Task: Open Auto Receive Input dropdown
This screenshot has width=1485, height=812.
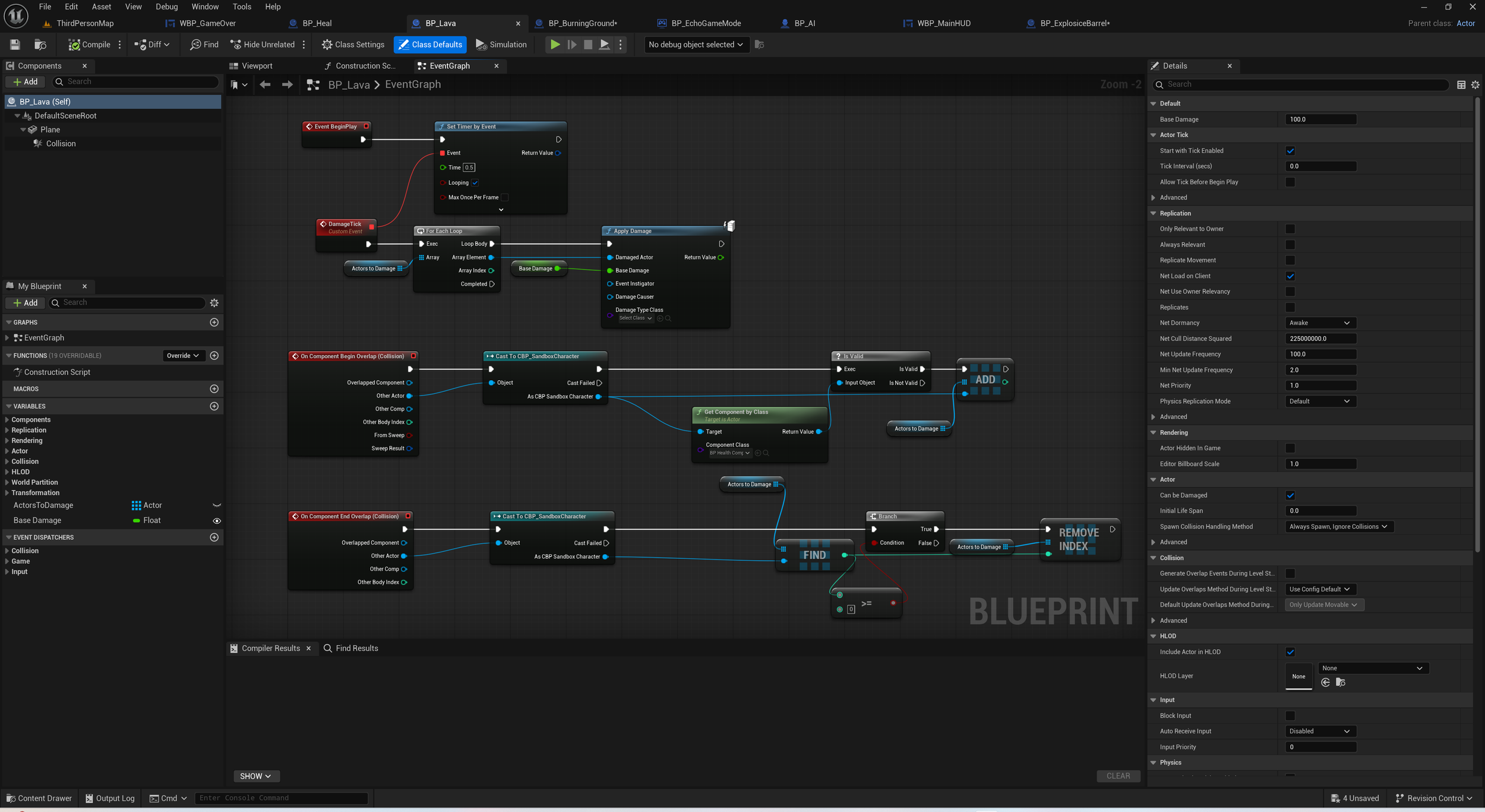Action: (1320, 731)
